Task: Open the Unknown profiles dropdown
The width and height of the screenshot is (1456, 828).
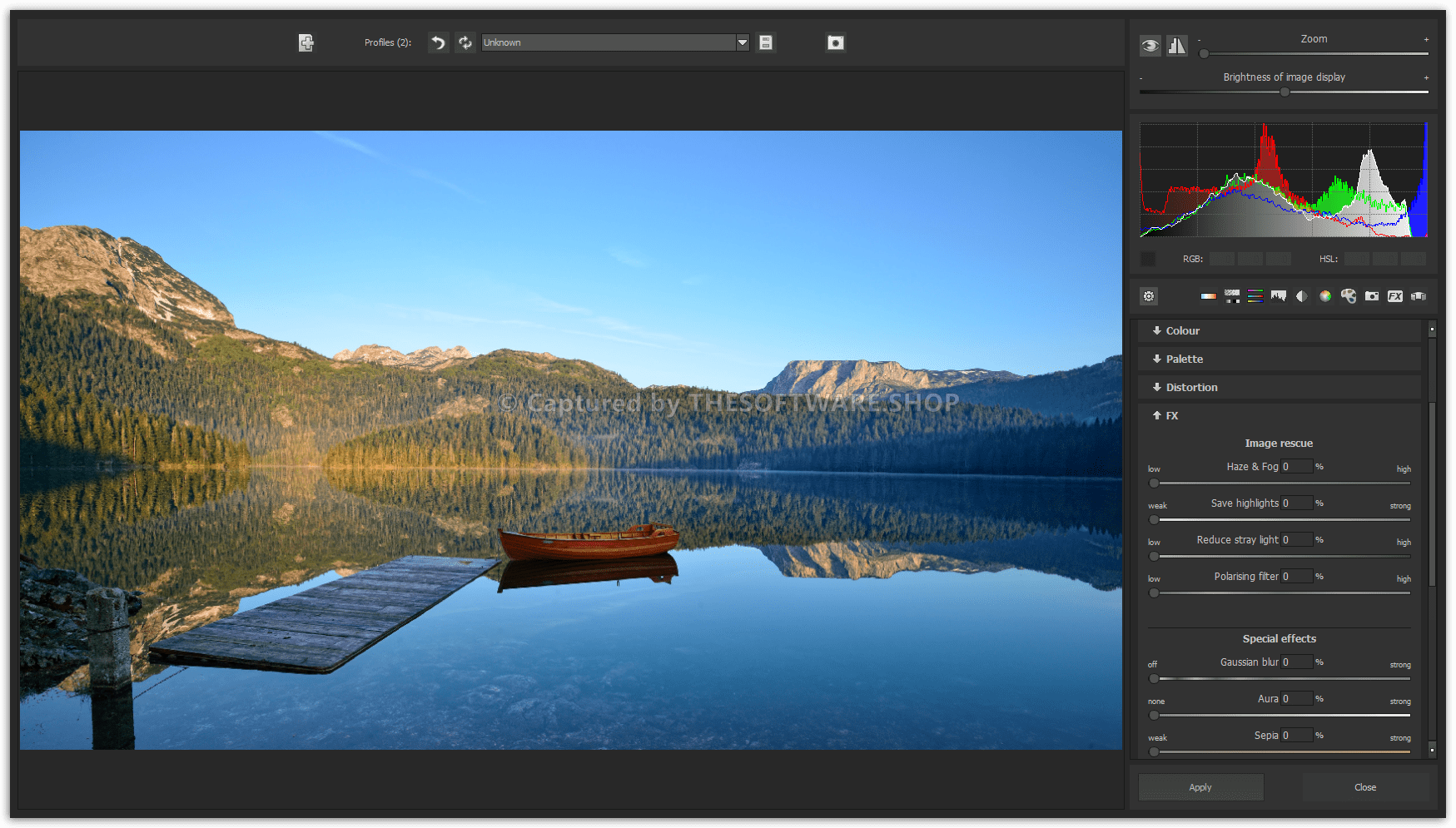Action: click(x=742, y=42)
